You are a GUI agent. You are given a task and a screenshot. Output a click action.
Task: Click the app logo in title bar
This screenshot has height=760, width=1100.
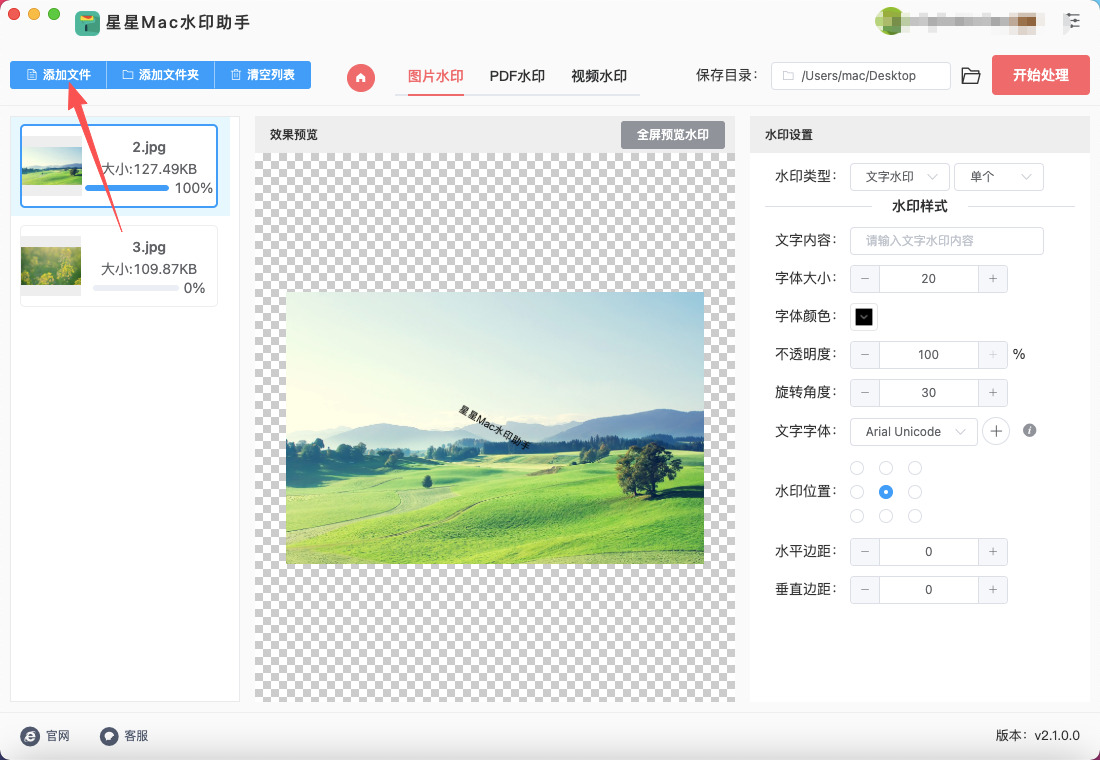click(87, 22)
